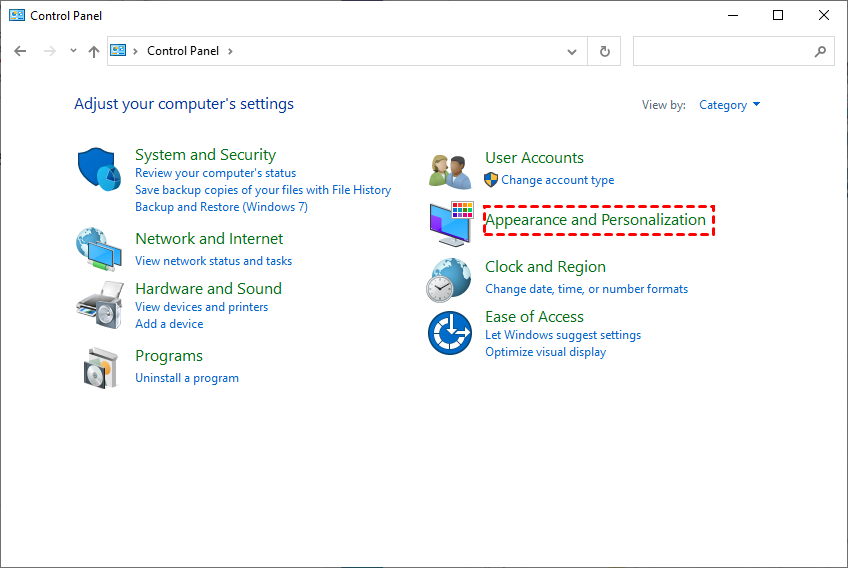Image resolution: width=848 pixels, height=568 pixels.
Task: Refresh the Control Panel view
Action: pos(604,51)
